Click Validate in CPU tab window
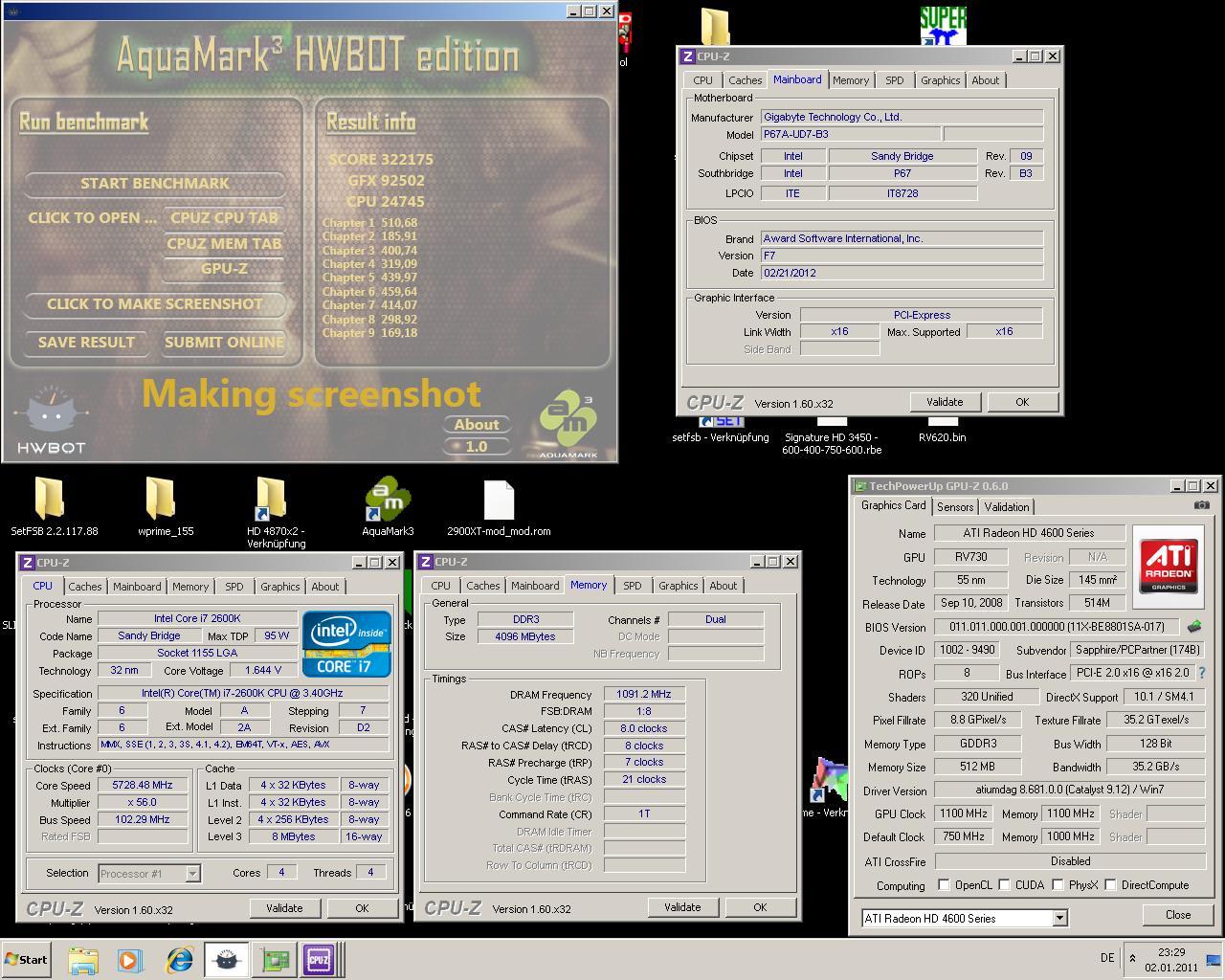1225x980 pixels. click(284, 908)
